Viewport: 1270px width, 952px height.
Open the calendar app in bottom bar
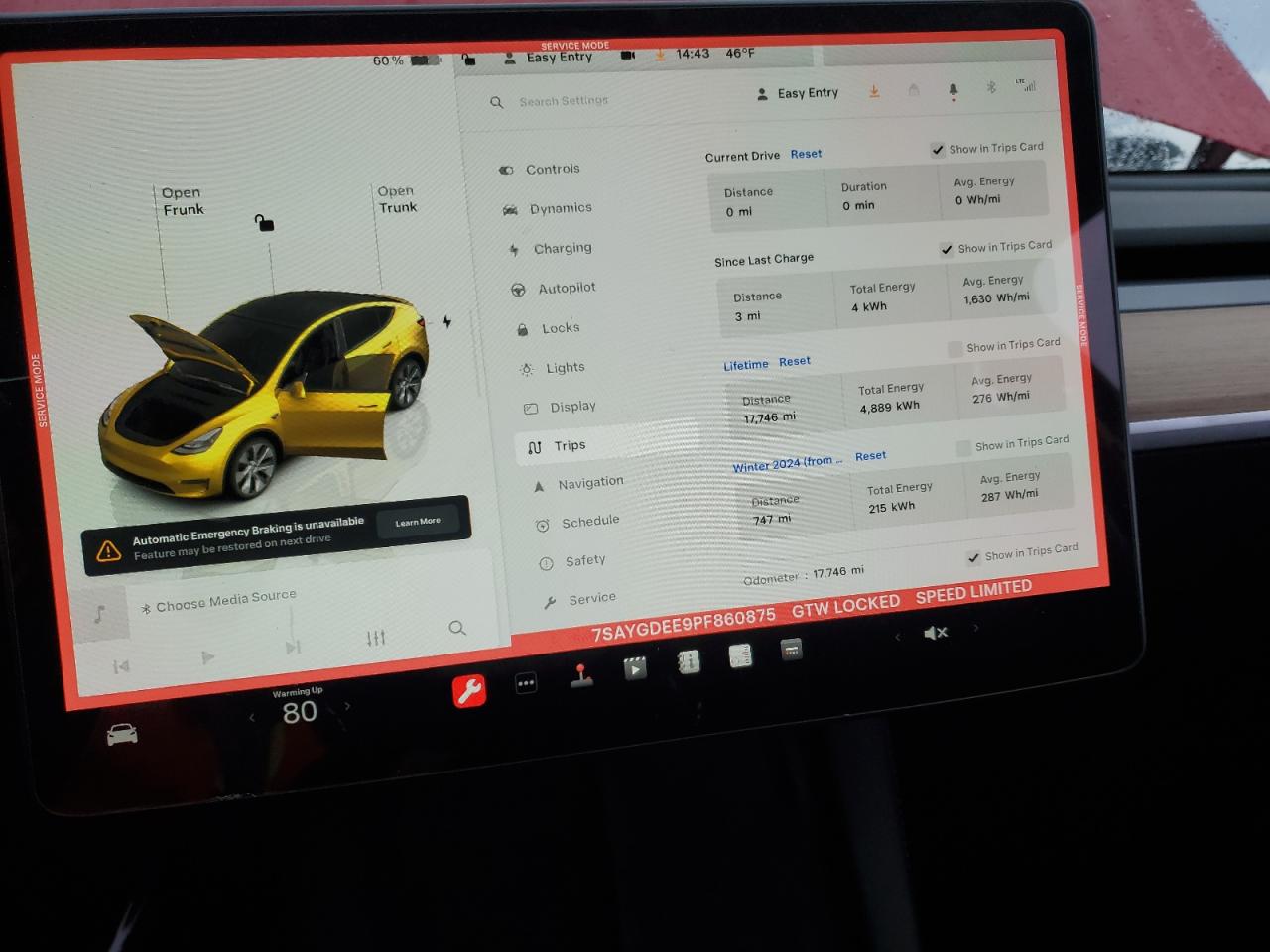[791, 650]
